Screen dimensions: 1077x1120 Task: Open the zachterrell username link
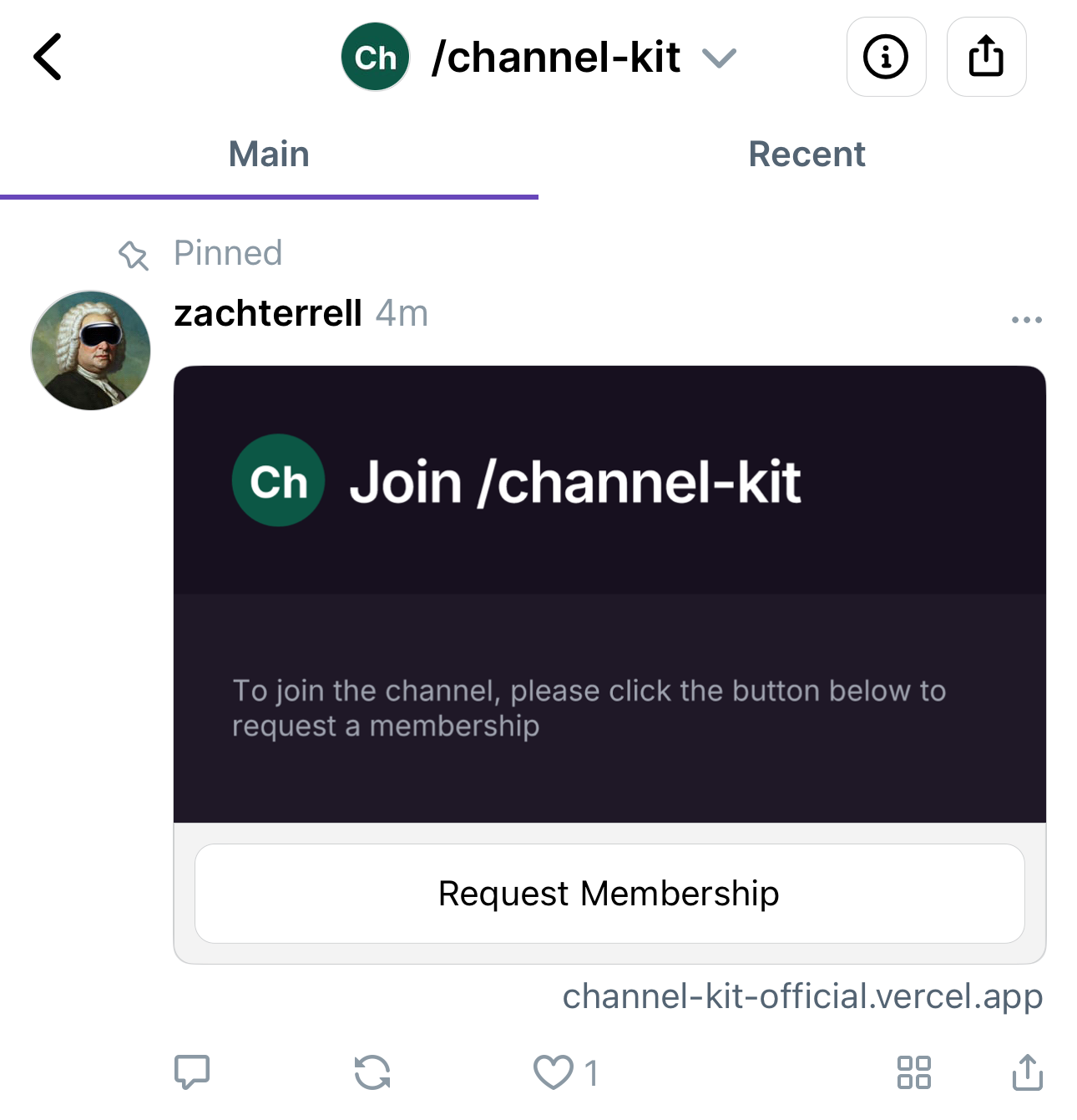pos(268,314)
